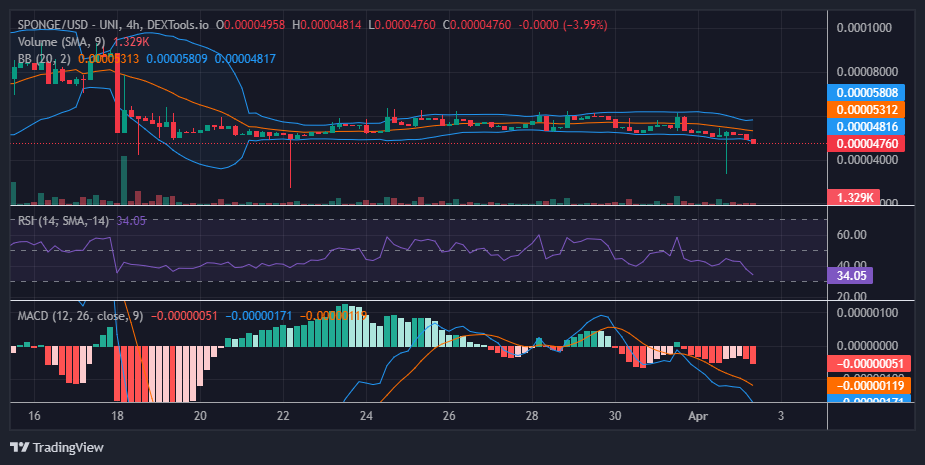925x465 pixels.
Task: Click the blue 0.00004816 lower band price tag
Action: [866, 126]
